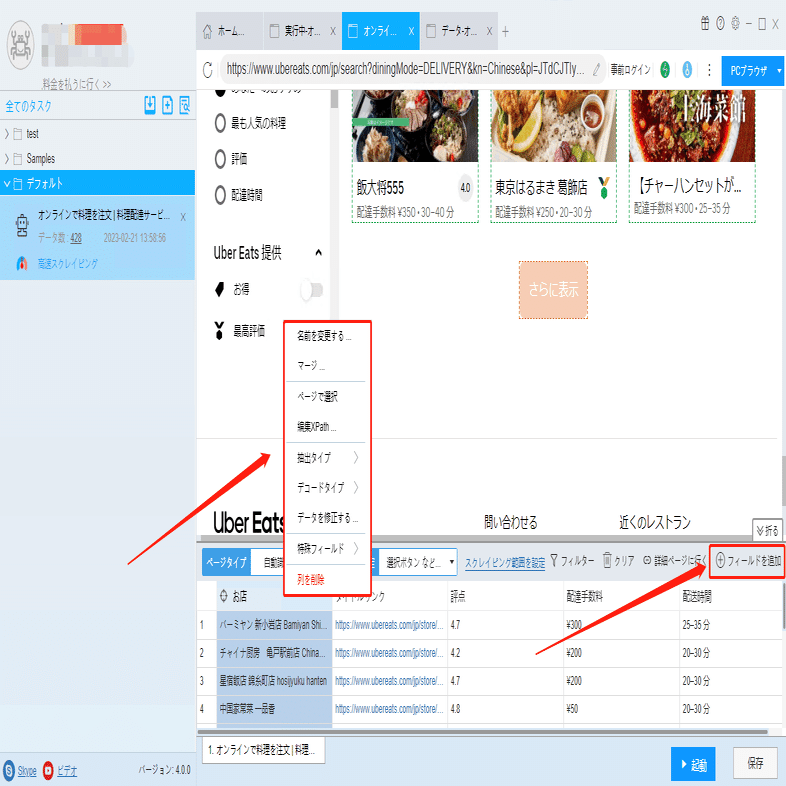The height and width of the screenshot is (786, 786).
Task: Click the data count 428 link
Action: (76, 238)
